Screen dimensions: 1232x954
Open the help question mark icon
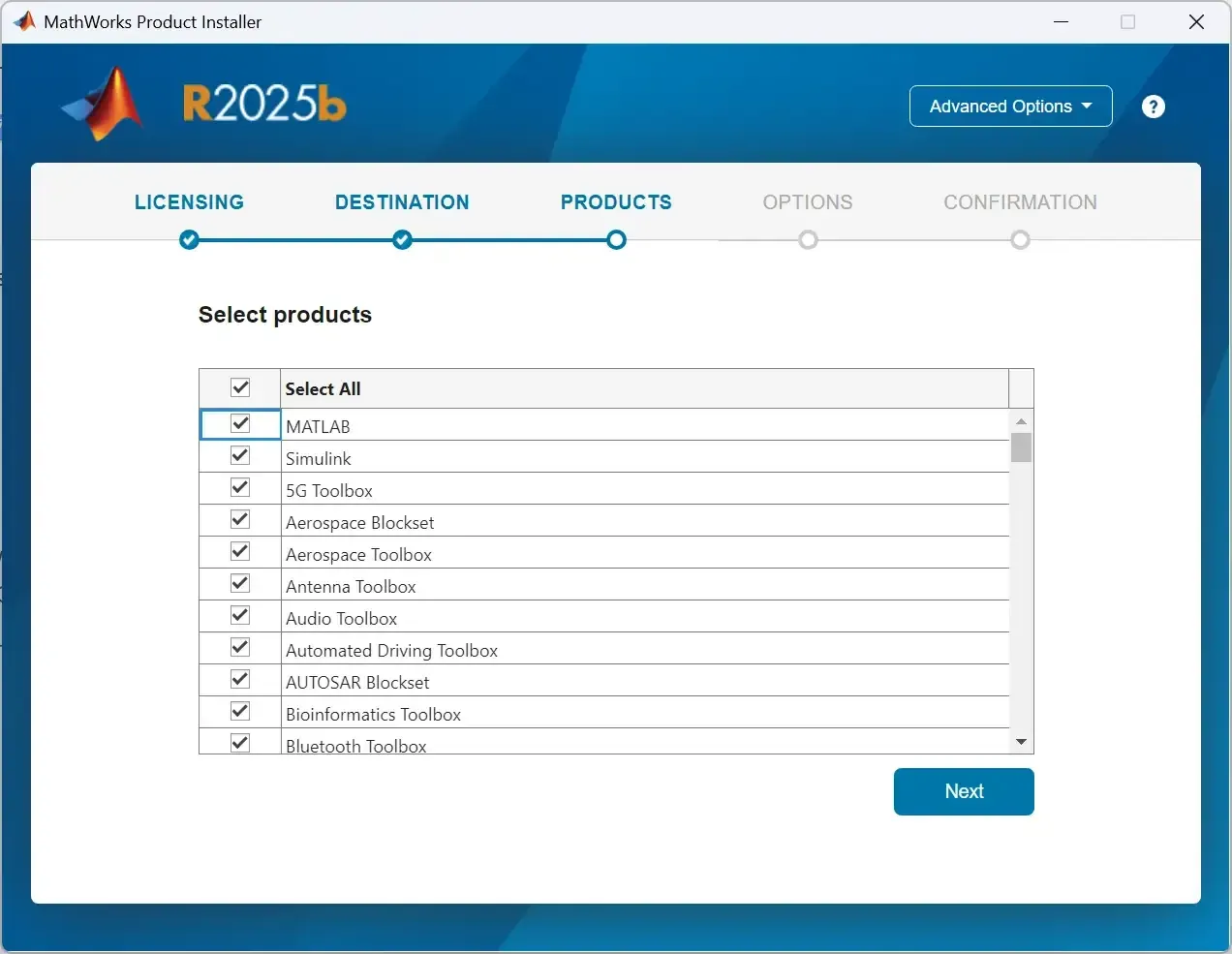[1153, 107]
